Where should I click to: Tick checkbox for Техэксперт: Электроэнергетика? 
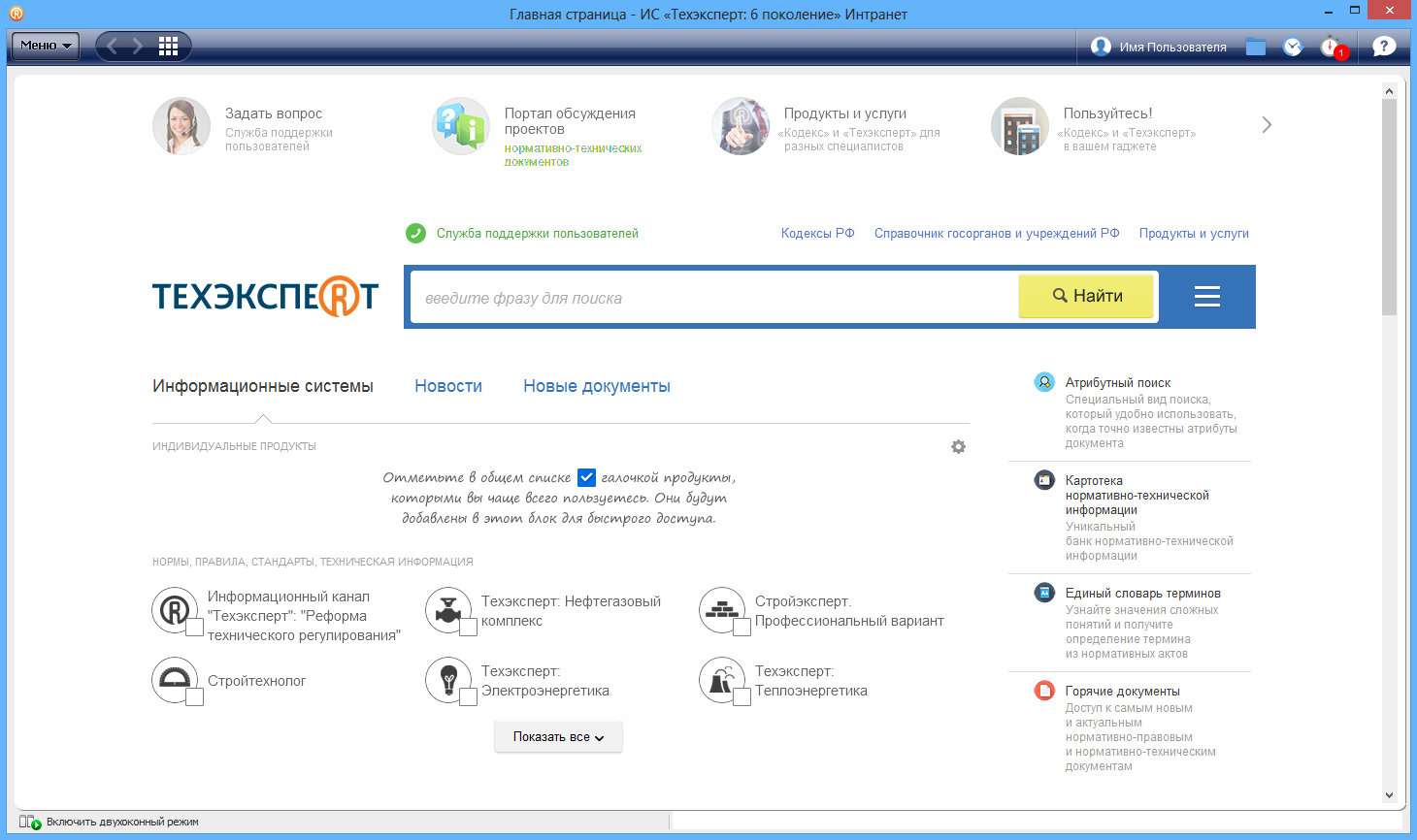[468, 697]
